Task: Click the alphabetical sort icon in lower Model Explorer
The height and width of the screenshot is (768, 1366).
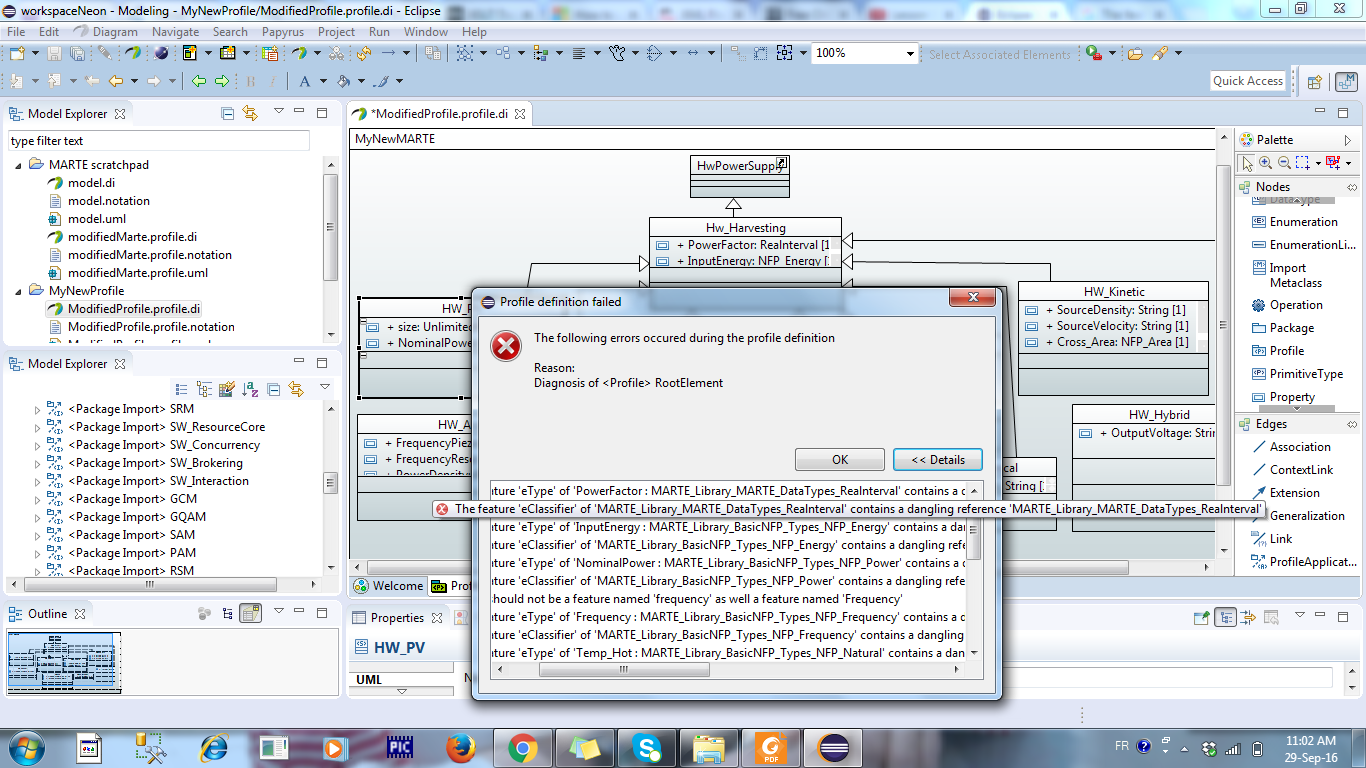Action: click(250, 389)
